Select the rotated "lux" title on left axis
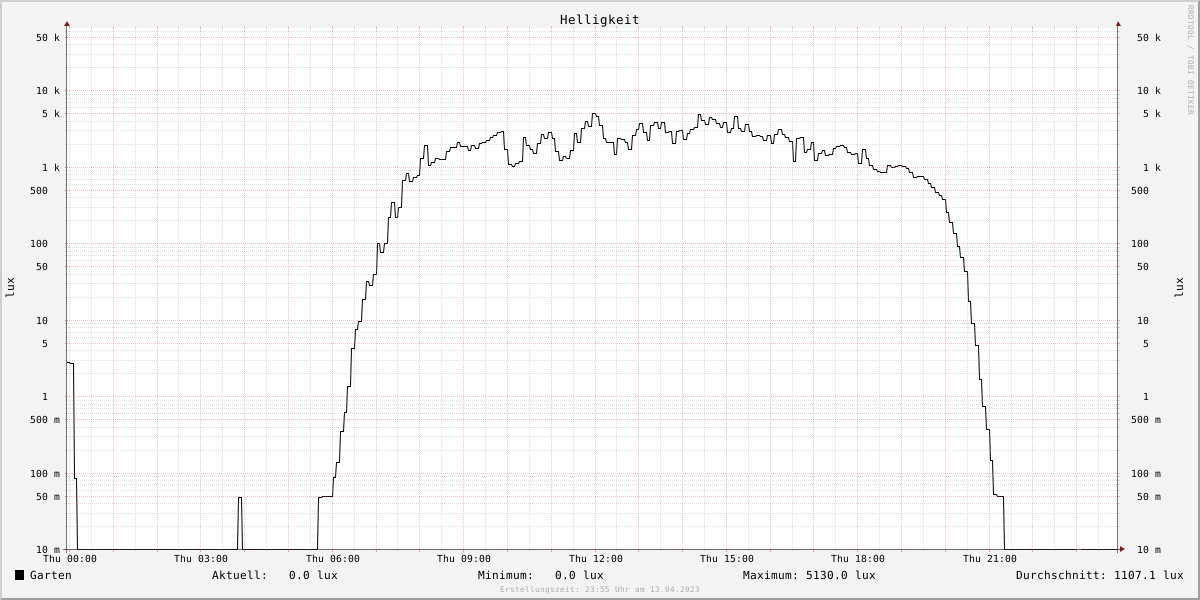1200x600 pixels. tap(10, 287)
